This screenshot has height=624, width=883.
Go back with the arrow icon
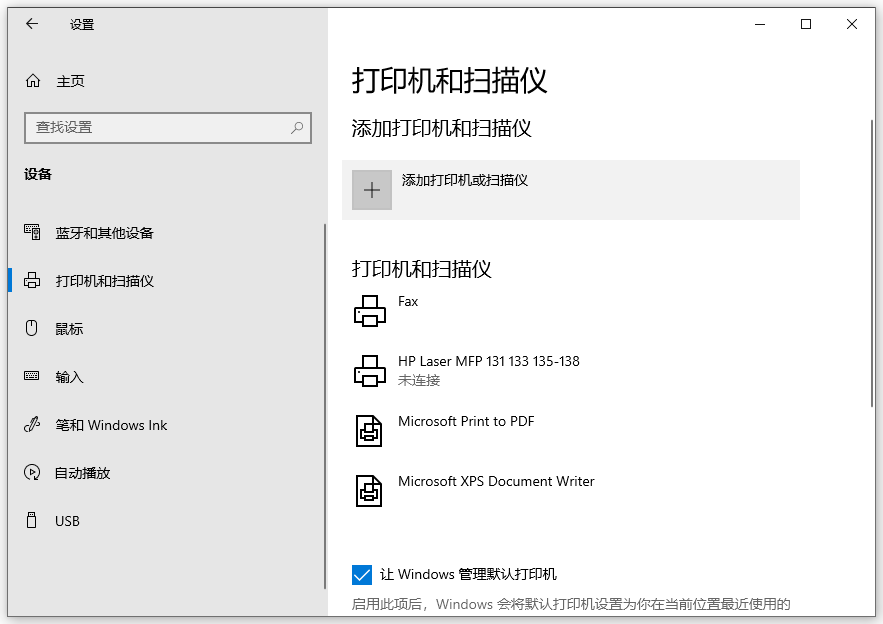pos(32,24)
